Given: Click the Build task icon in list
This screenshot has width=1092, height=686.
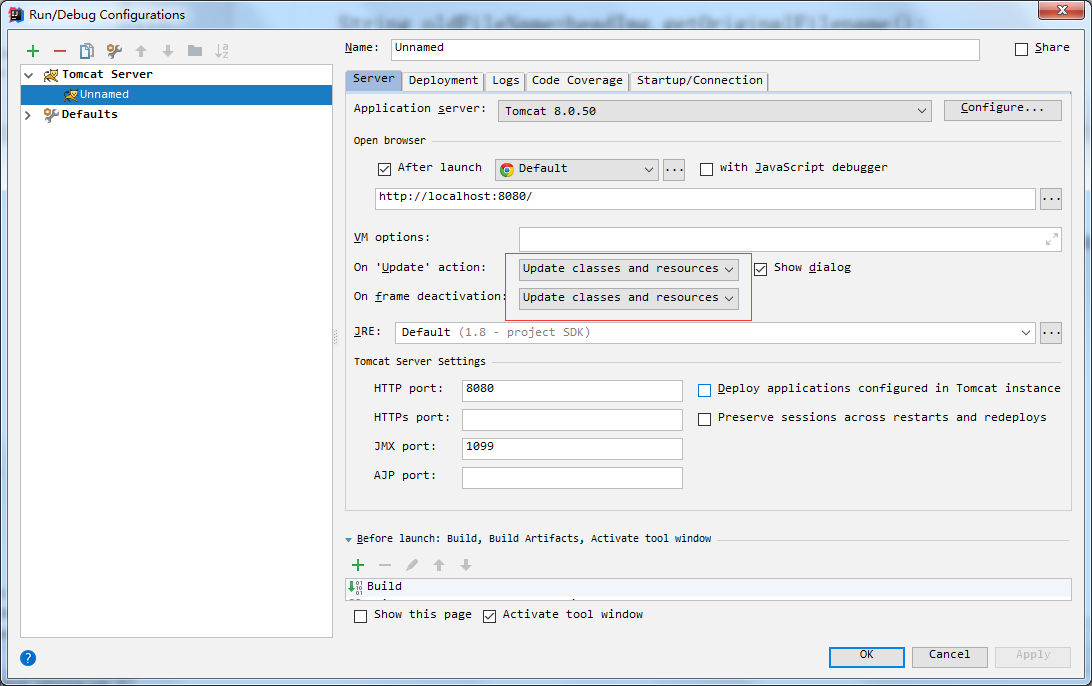Looking at the screenshot, I should tap(355, 586).
